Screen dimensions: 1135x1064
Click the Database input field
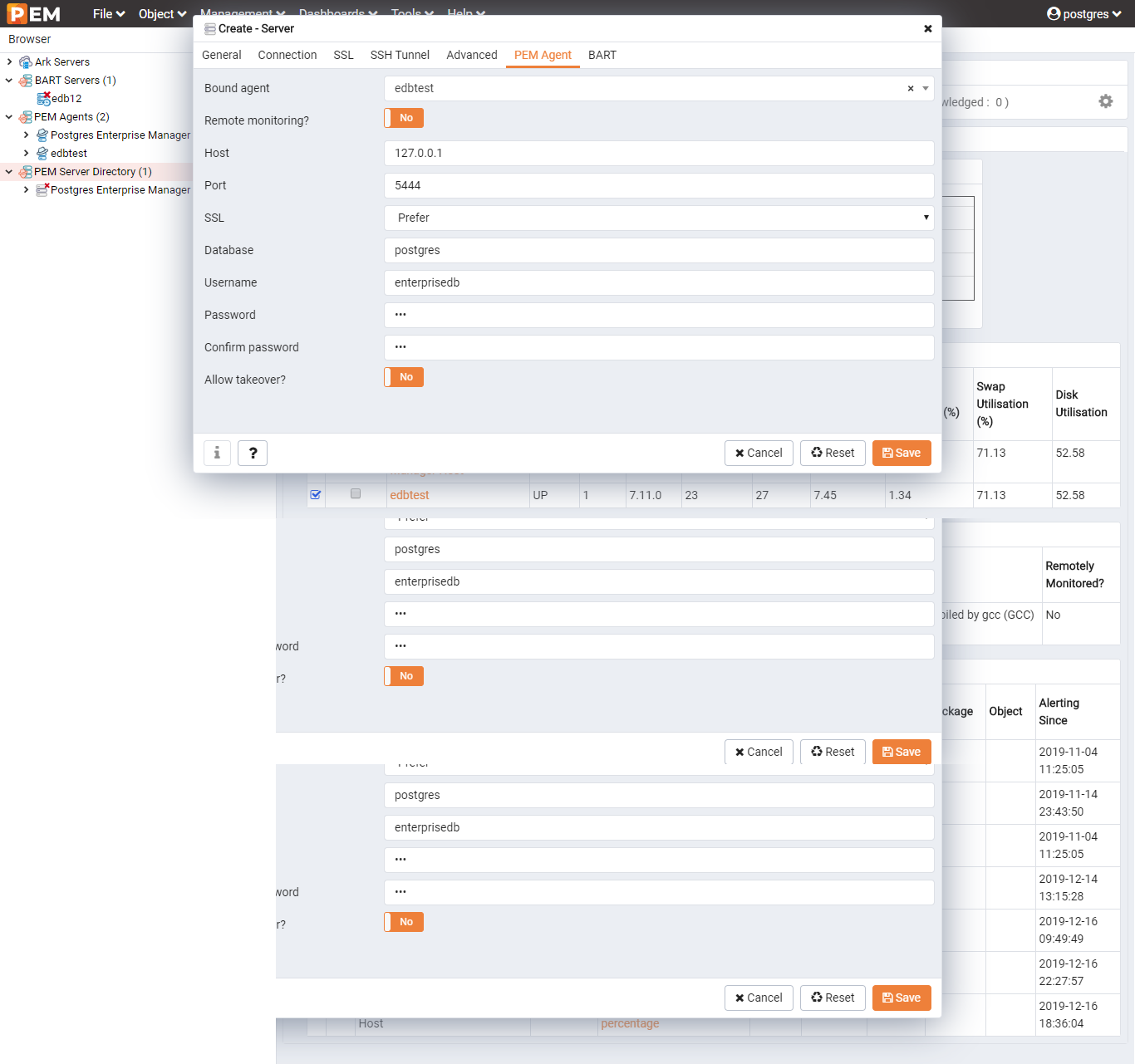pos(659,250)
